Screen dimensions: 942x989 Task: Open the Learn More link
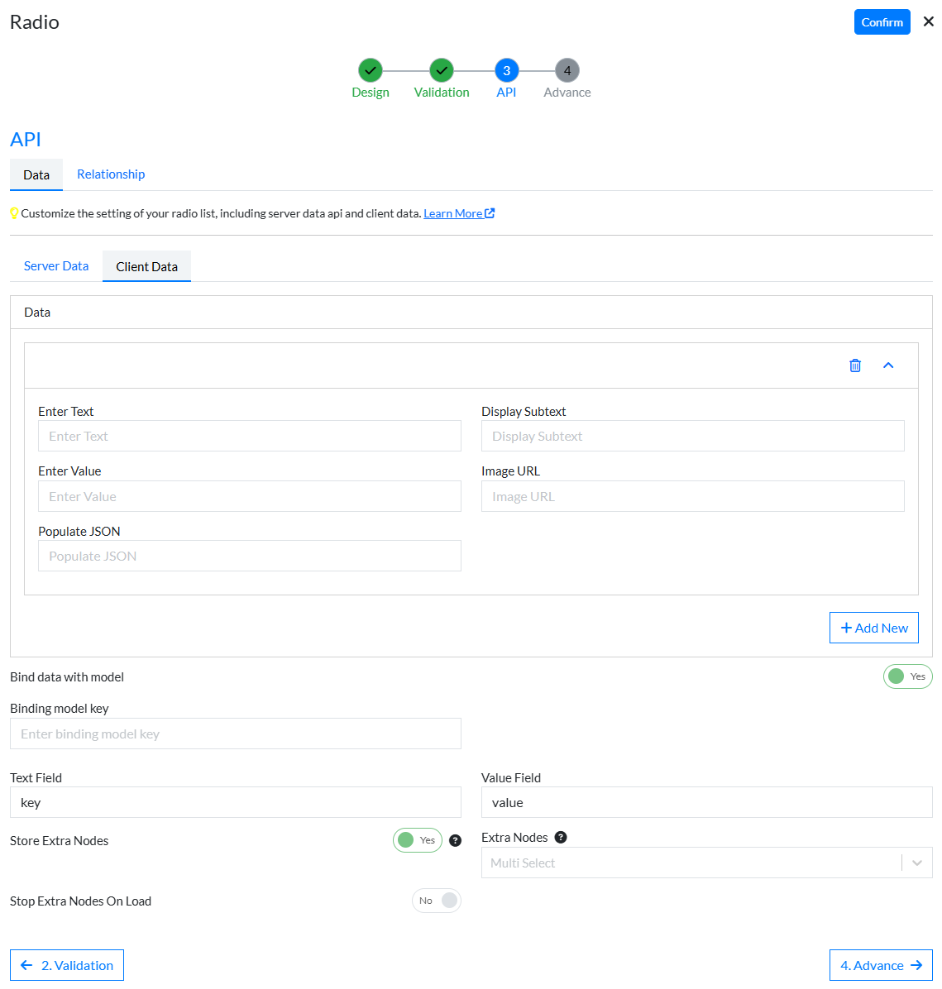458,214
